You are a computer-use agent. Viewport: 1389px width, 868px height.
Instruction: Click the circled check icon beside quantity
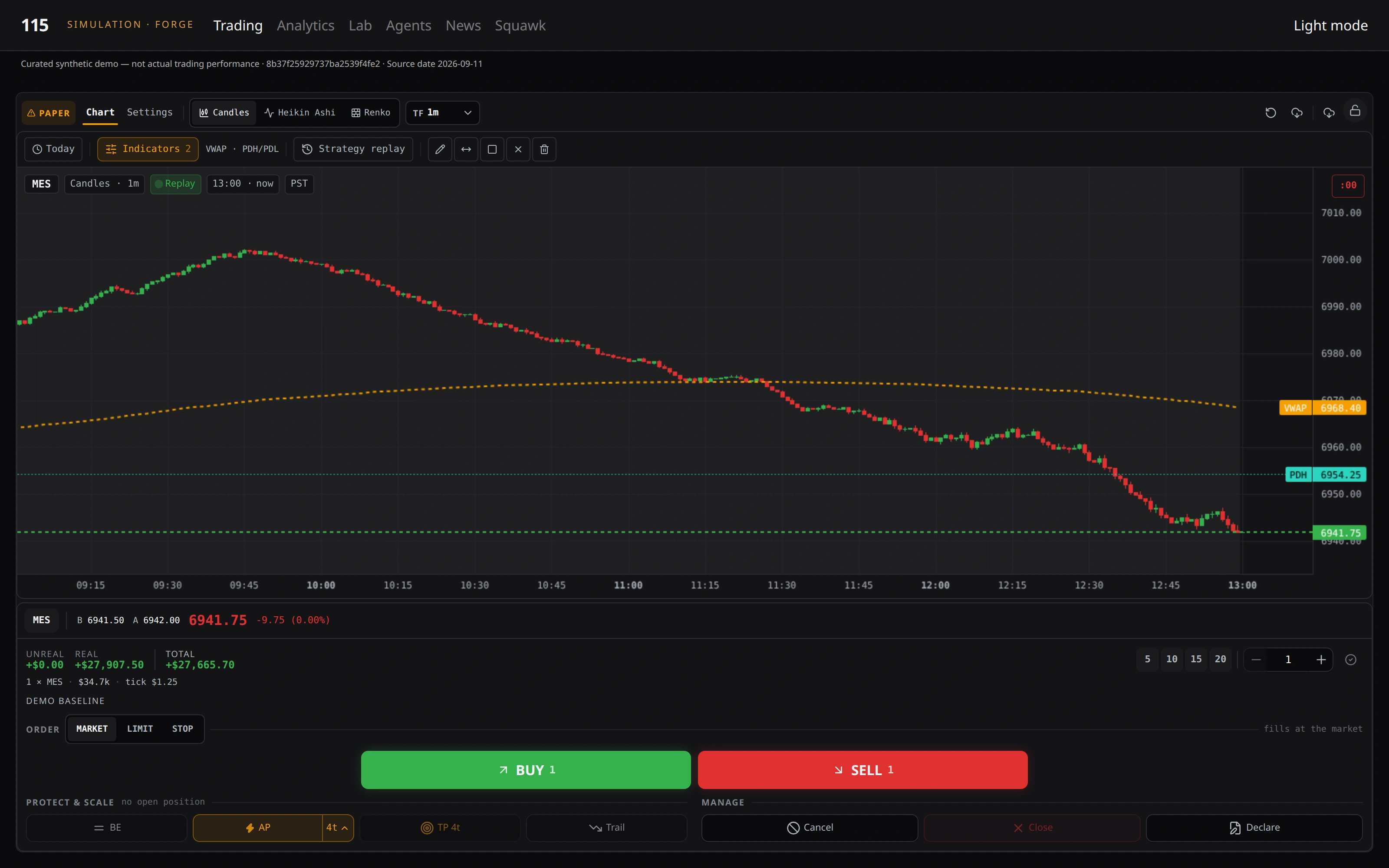(x=1350, y=660)
